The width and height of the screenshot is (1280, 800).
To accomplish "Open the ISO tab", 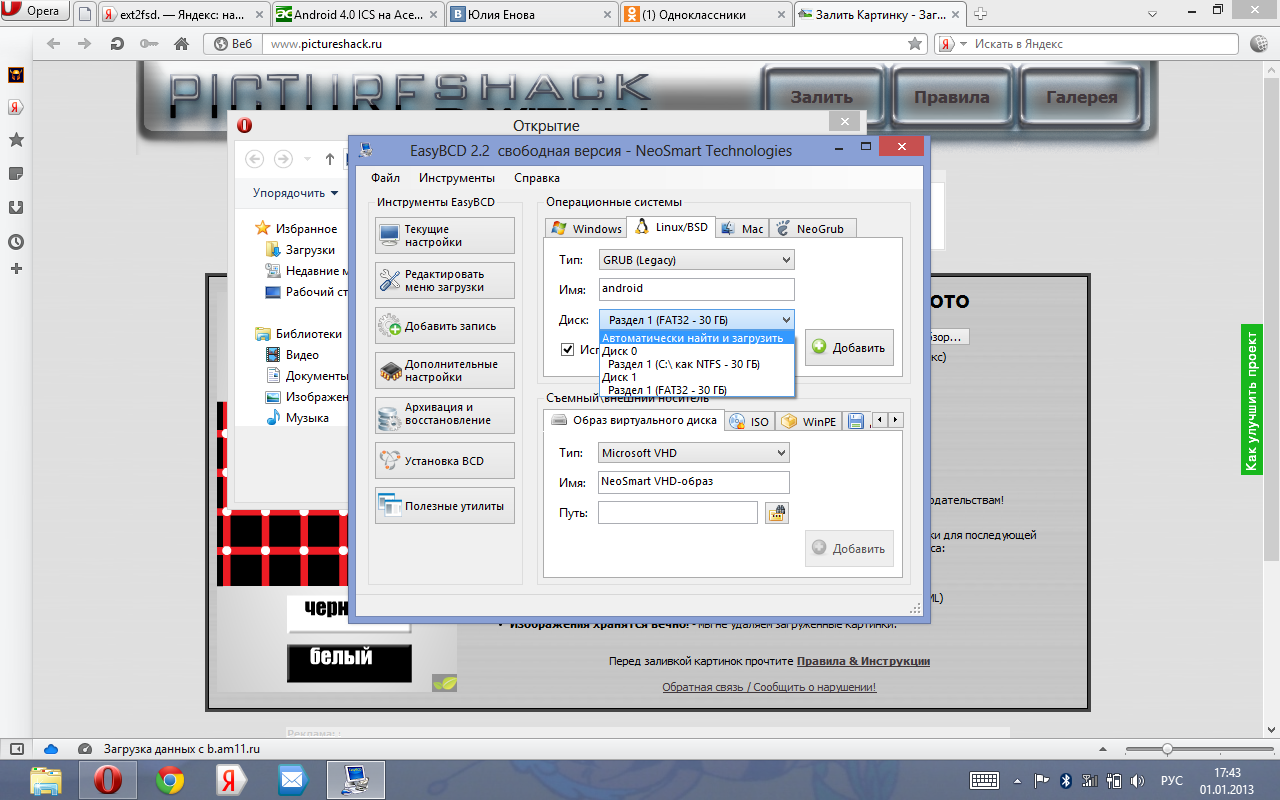I will click(x=750, y=421).
